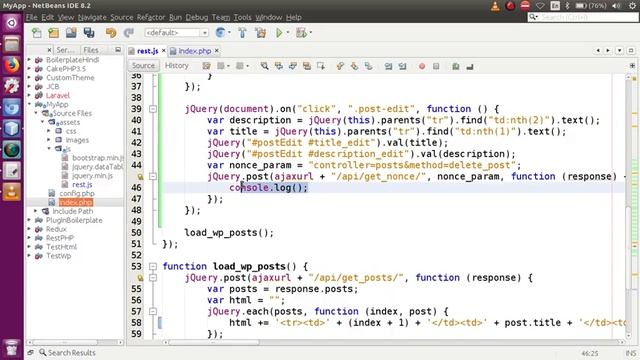
Task: Click the Trash icon in the launcher
Action: (11, 348)
